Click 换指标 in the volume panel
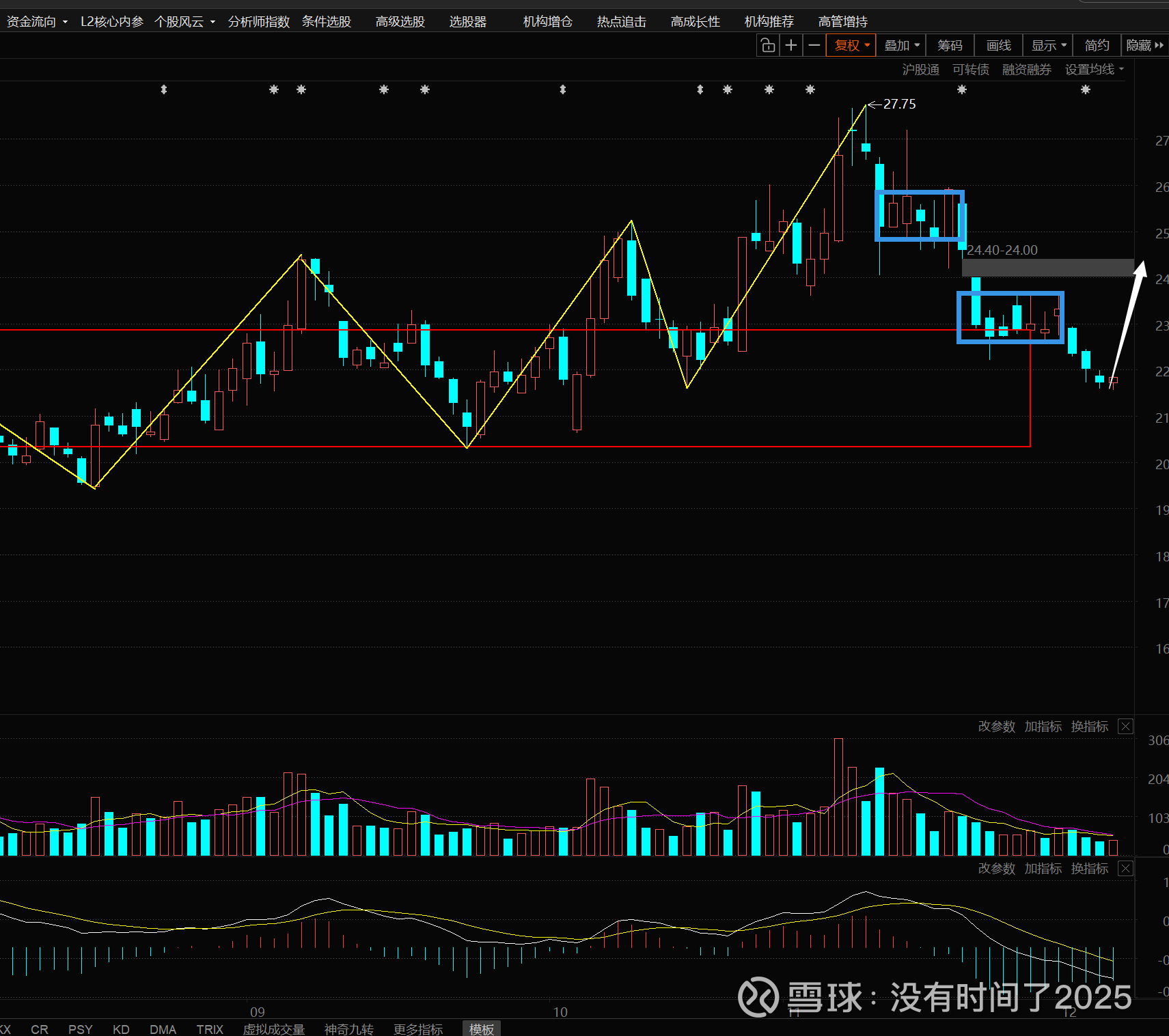This screenshot has height=1036, width=1169. 1090,727
